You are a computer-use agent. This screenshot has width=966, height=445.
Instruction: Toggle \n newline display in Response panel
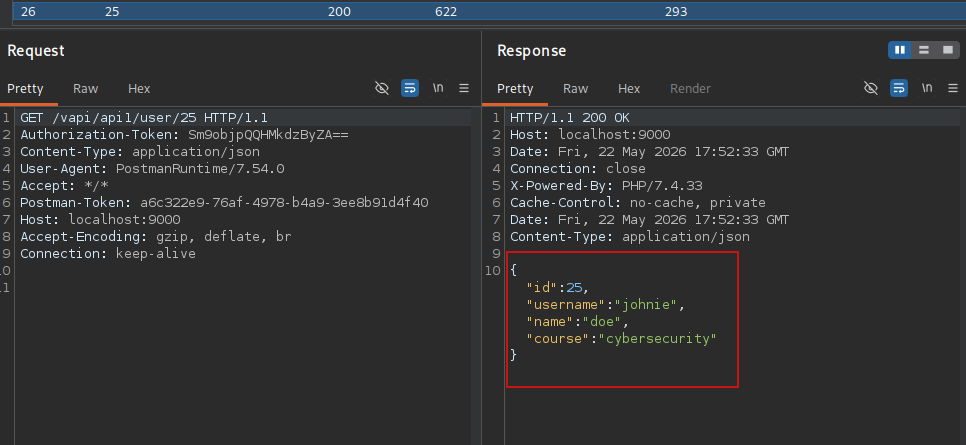click(x=927, y=88)
